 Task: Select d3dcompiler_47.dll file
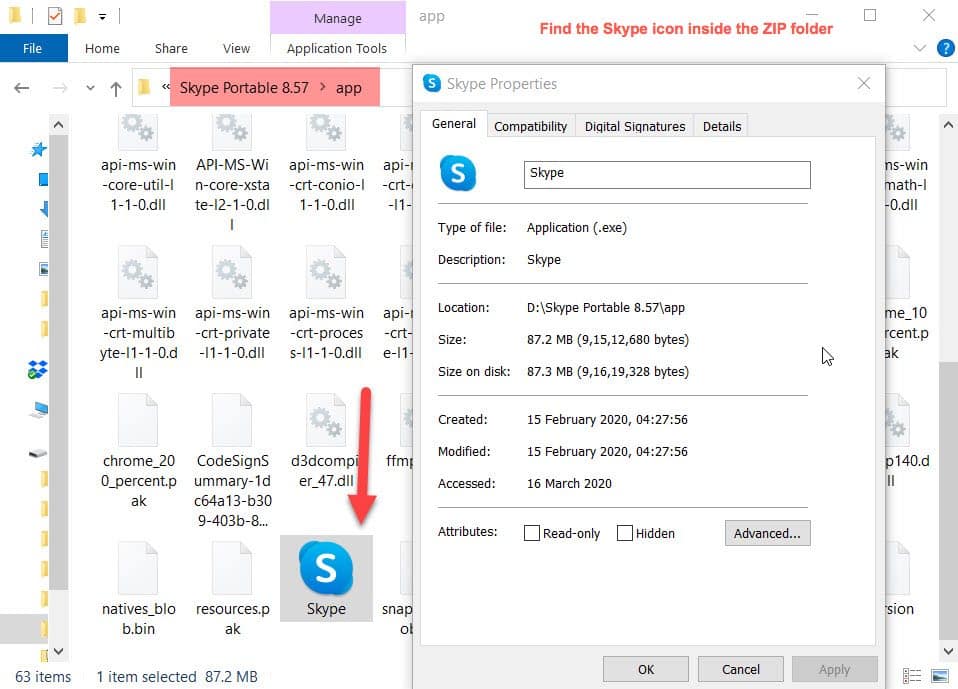click(x=326, y=441)
